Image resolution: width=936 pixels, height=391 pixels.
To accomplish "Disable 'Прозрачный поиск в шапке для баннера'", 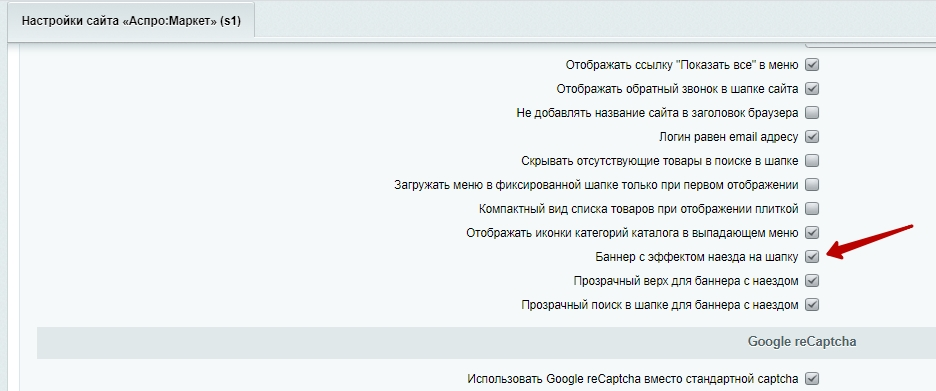I will click(812, 305).
